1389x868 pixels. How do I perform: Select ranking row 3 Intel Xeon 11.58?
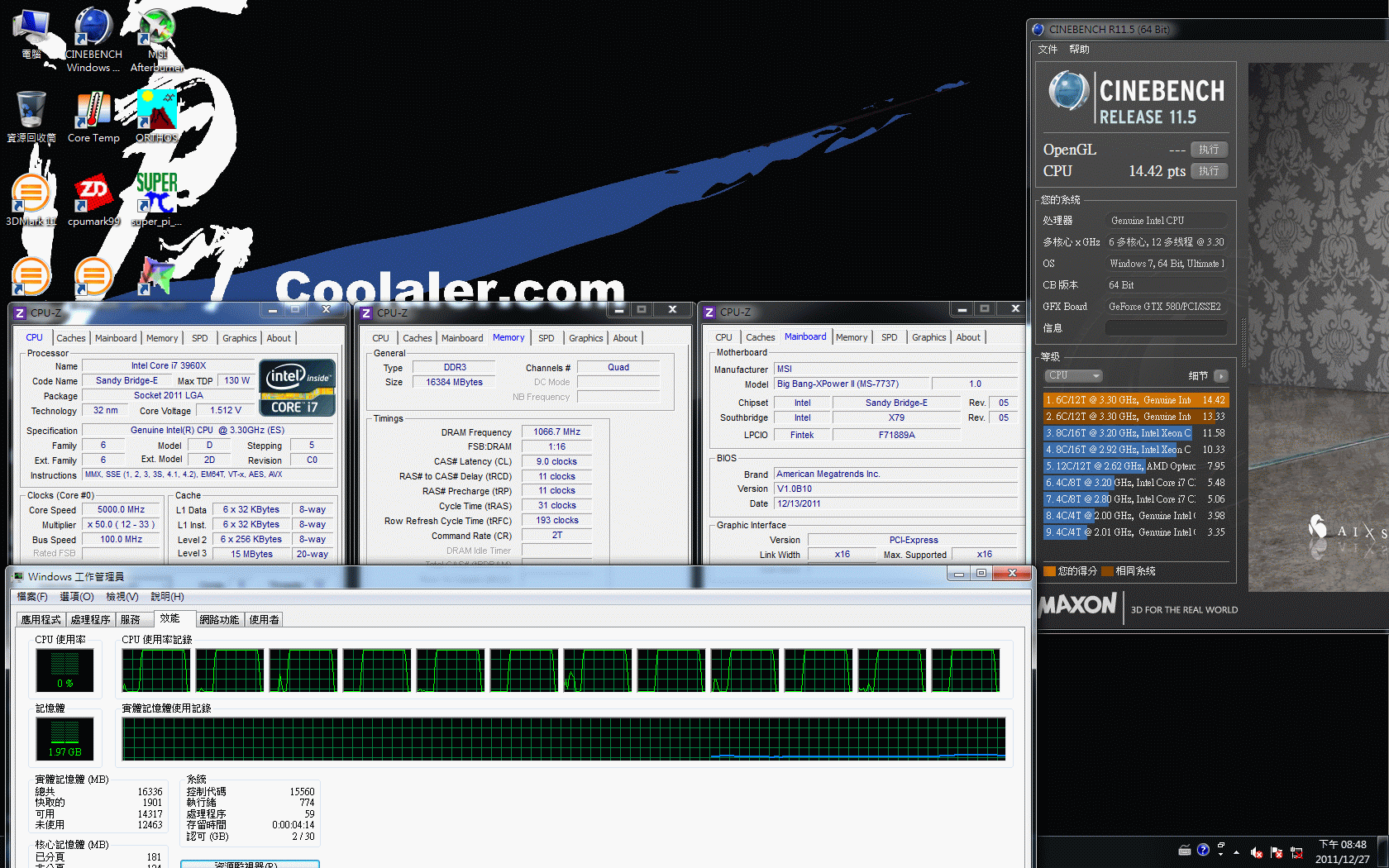click(1136, 433)
